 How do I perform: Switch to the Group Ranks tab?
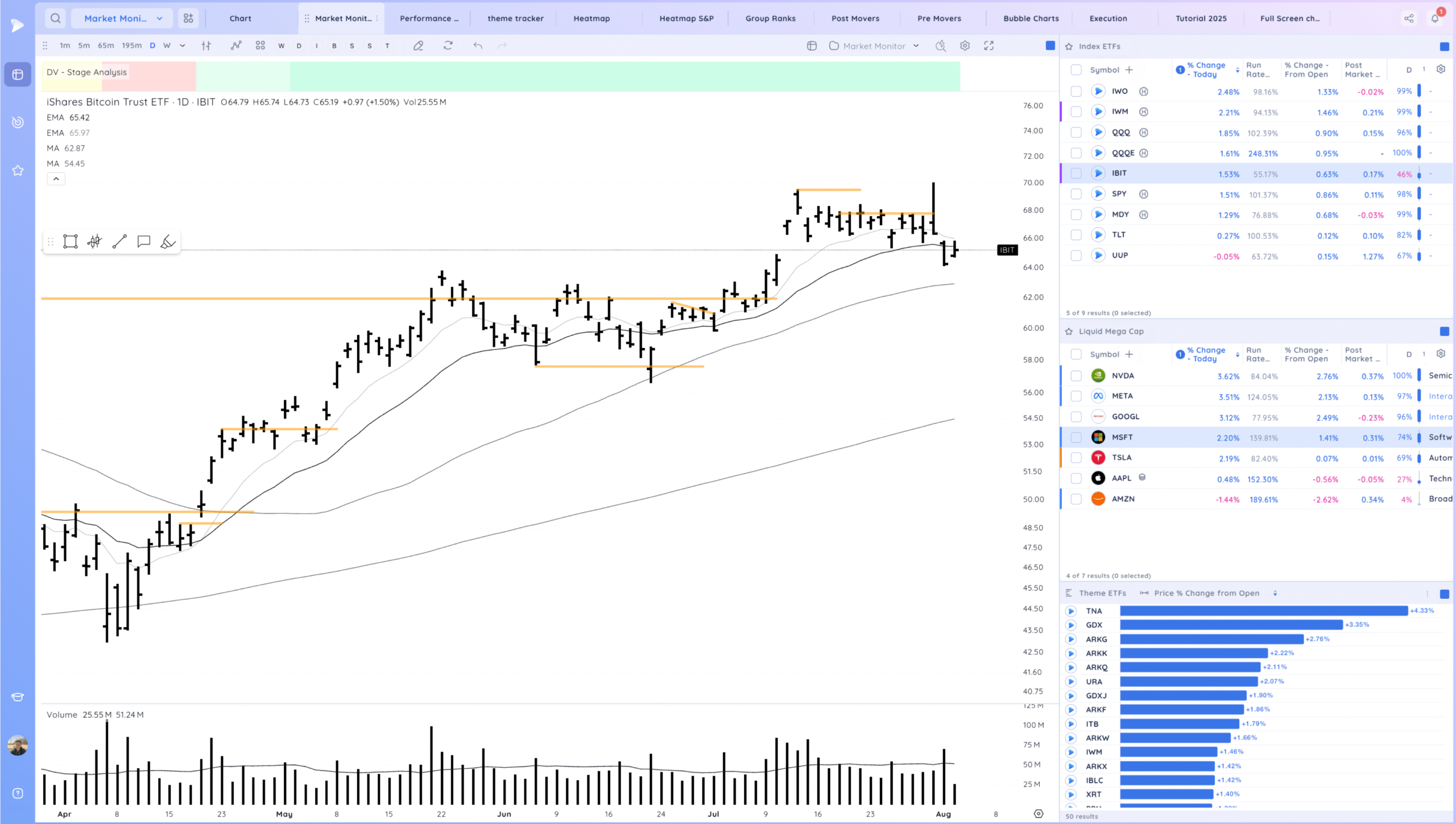click(x=771, y=18)
